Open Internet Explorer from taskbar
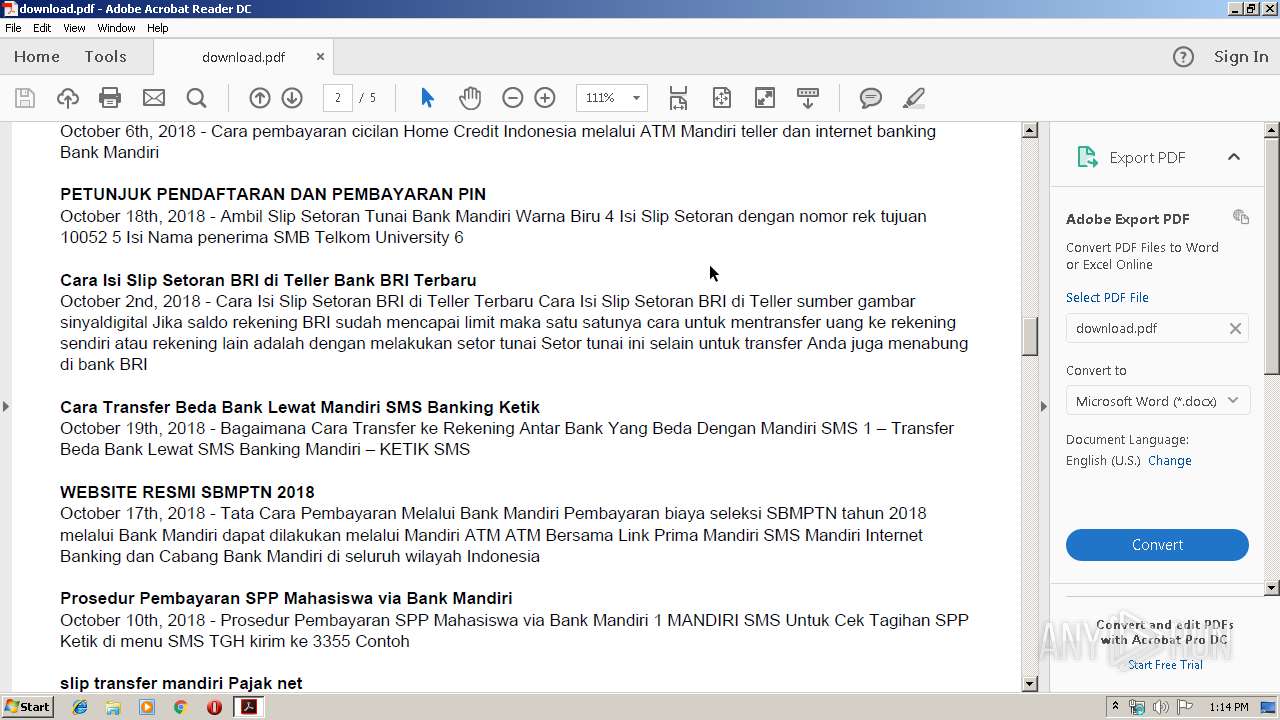The image size is (1280, 720). point(80,707)
